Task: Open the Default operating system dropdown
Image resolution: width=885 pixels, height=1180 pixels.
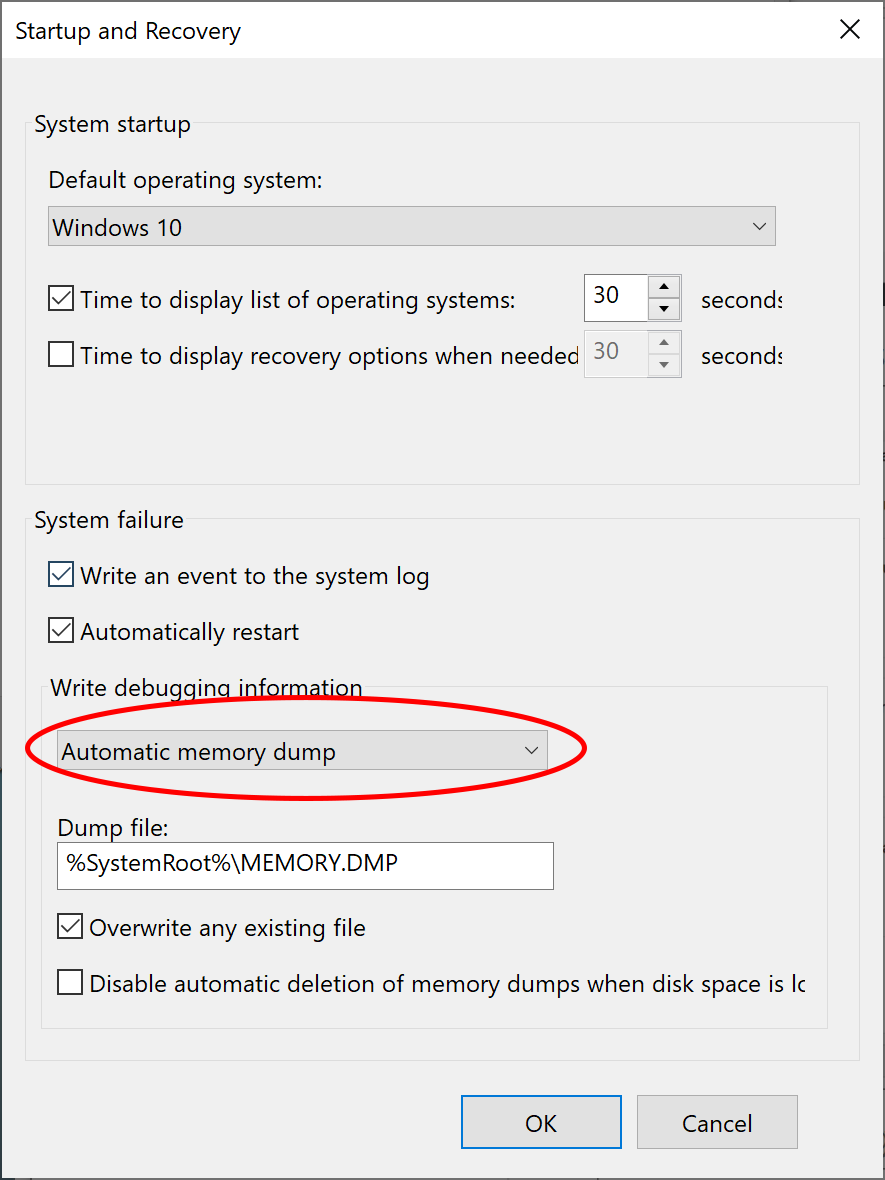Action: click(410, 227)
